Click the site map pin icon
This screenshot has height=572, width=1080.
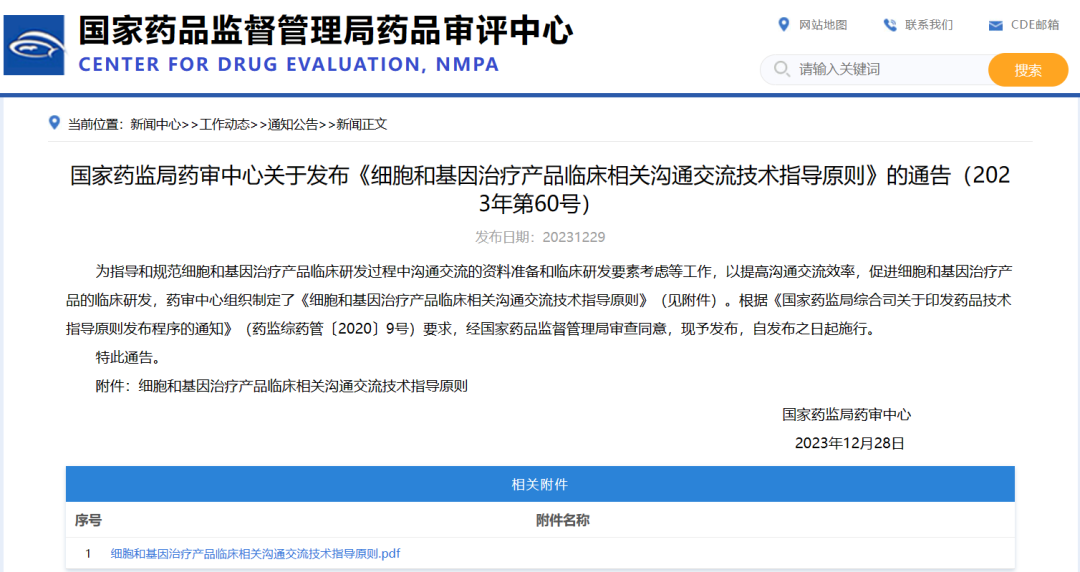pyautogui.click(x=783, y=25)
